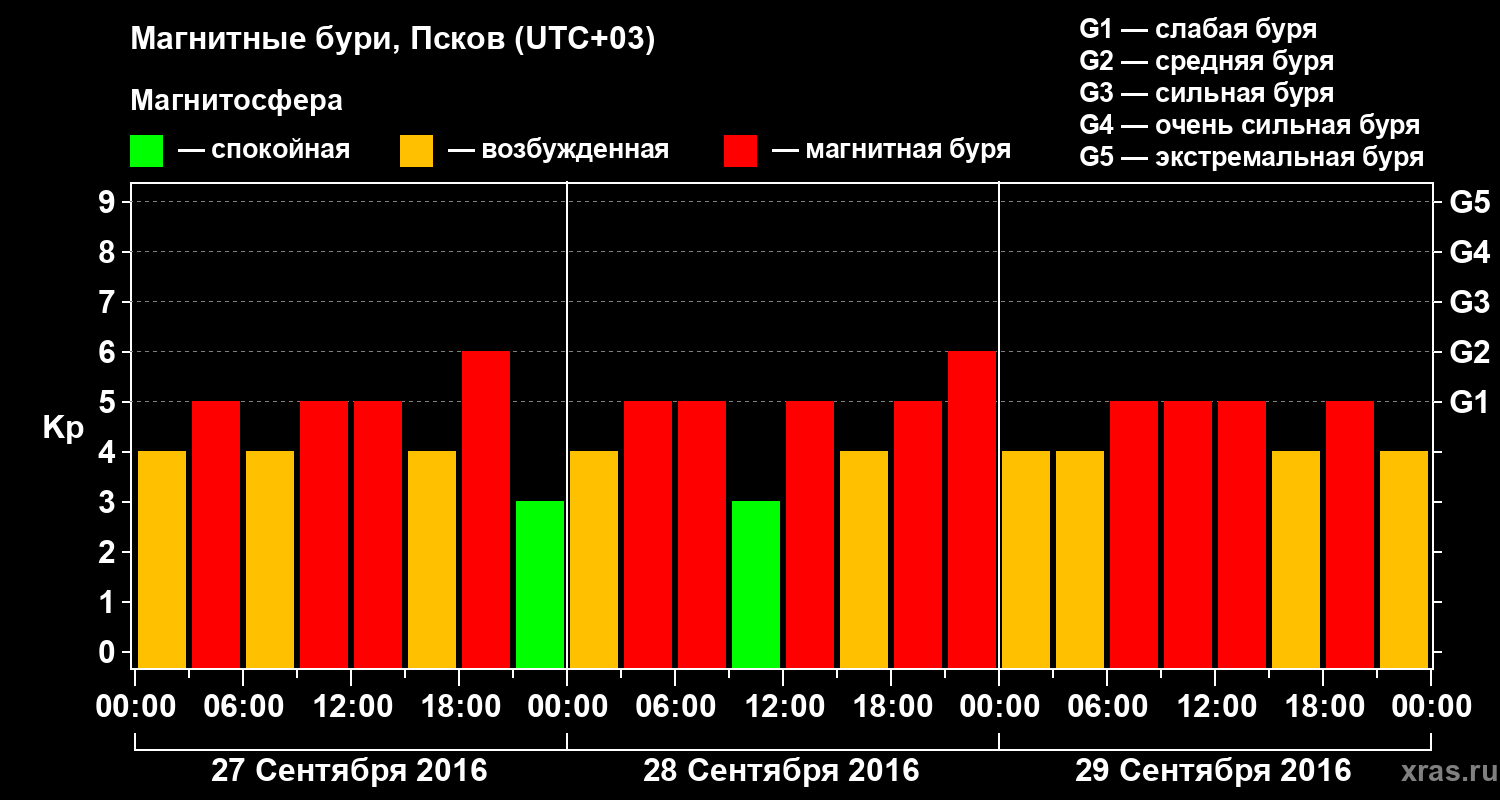Click the yellow 'возбужденная' legend swatch
Image resolution: width=1500 pixels, height=800 pixels.
click(416, 151)
